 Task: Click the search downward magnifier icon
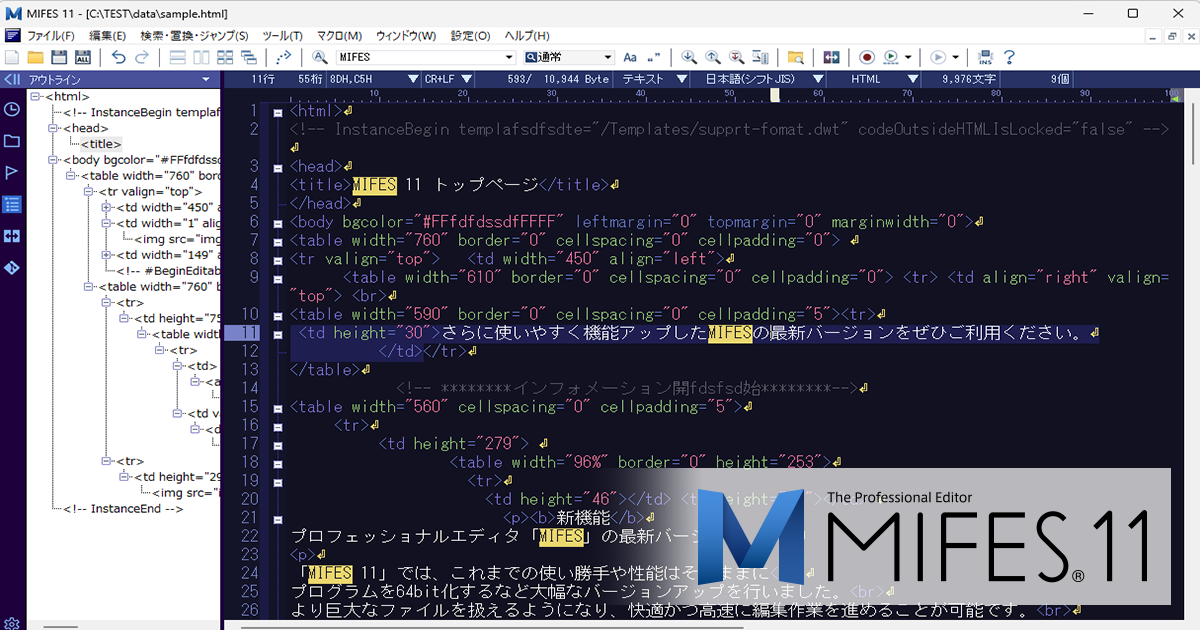pyautogui.click(x=689, y=57)
